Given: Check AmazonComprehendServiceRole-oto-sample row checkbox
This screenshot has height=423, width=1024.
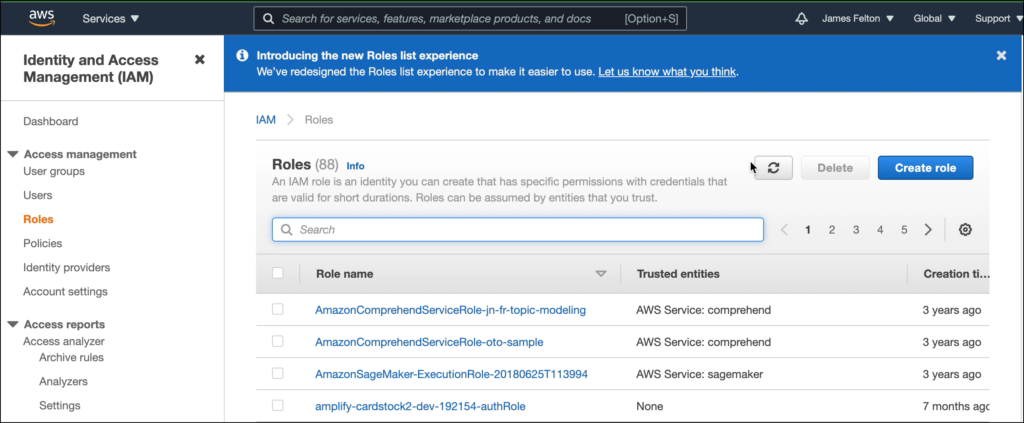Looking at the screenshot, I should tap(278, 341).
